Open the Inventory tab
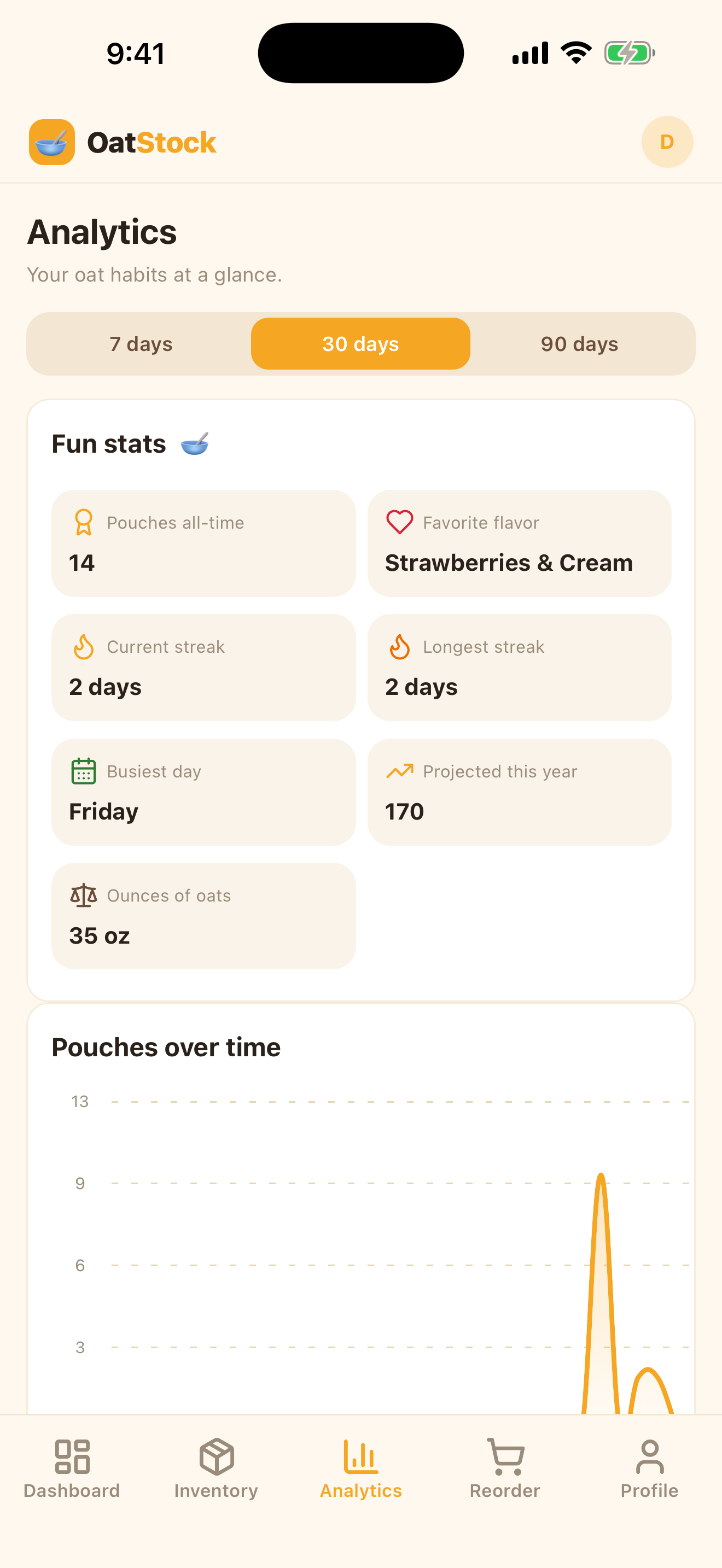This screenshot has height=1568, width=722. tap(216, 1469)
